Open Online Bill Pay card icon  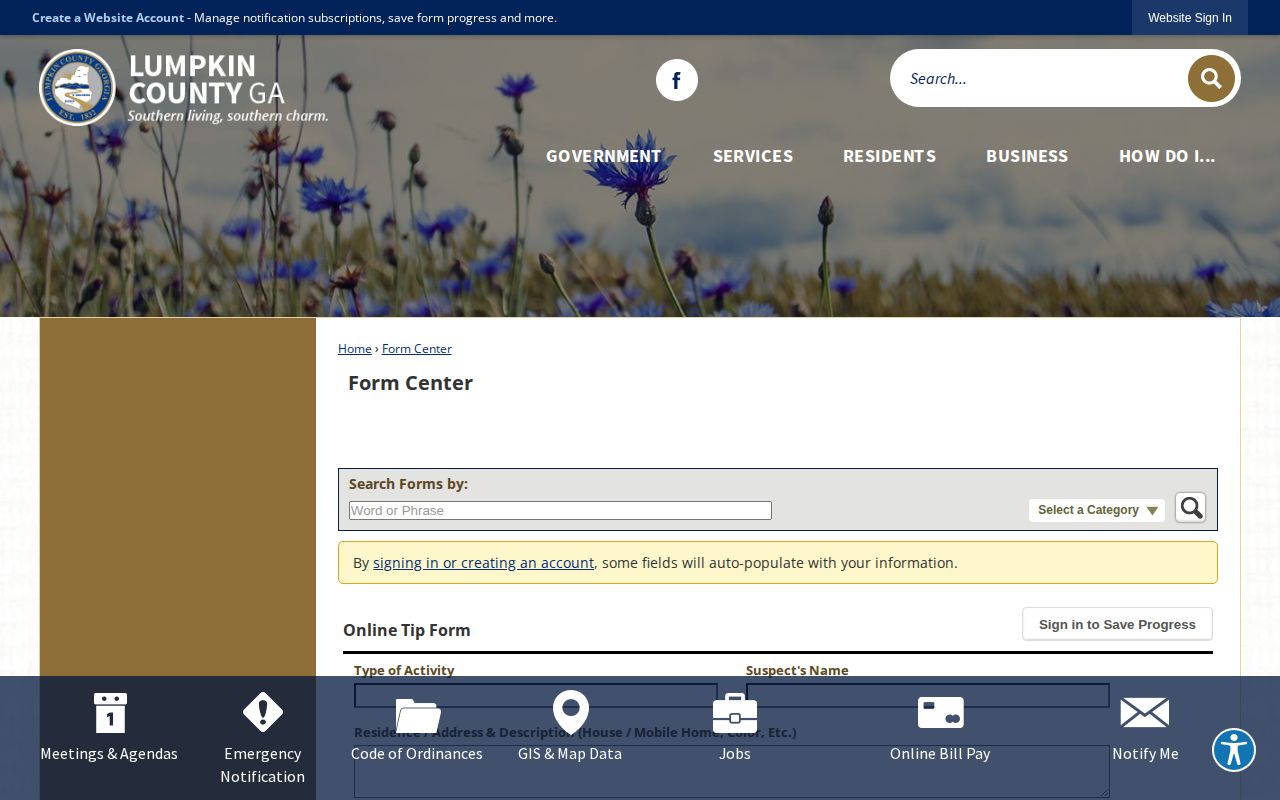[941, 713]
